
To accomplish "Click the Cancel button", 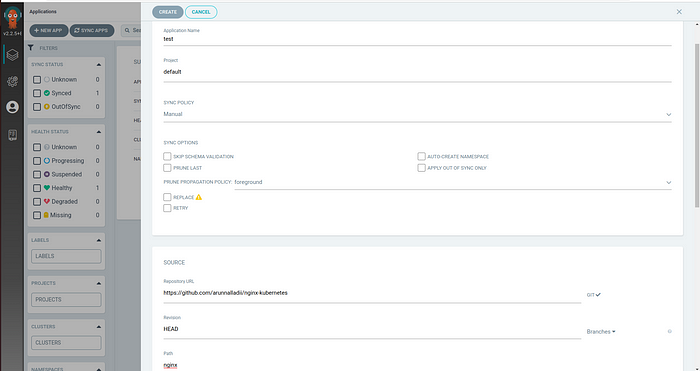I will coord(201,12).
